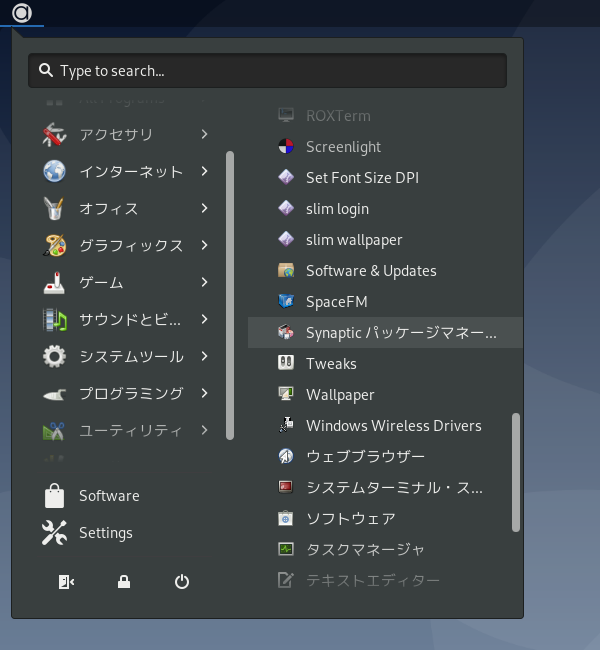The height and width of the screenshot is (650, 600).
Task: Click the システムターミナル terminal icon
Action: click(x=286, y=487)
